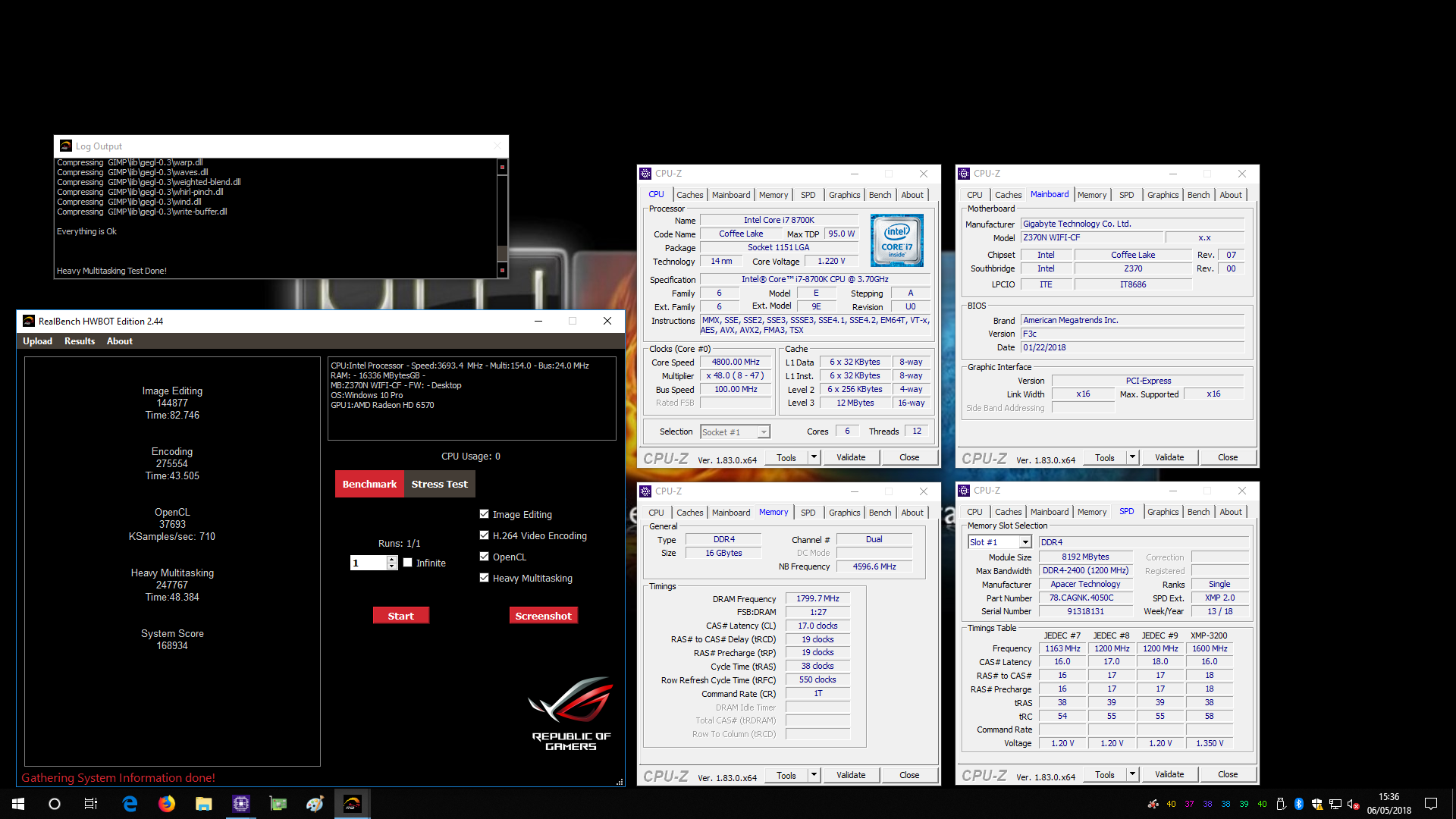Focus RealBench via its taskbar icon
The width and height of the screenshot is (1456, 819).
(x=353, y=804)
